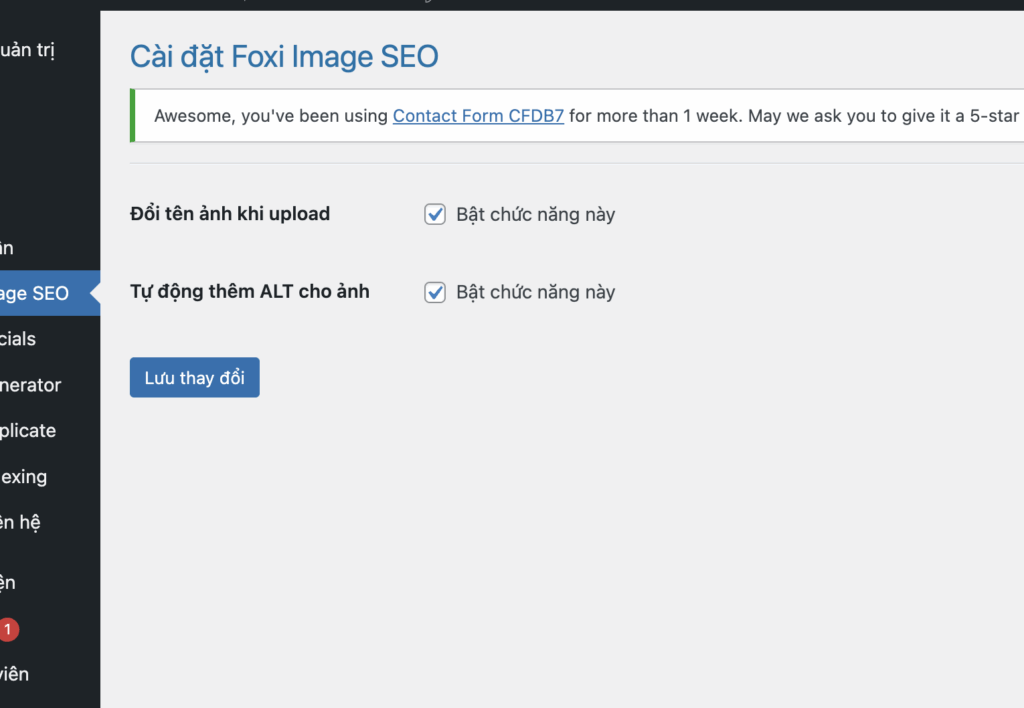
Task: Click 'Bật chức năng này' beside image rename option
Action: click(x=536, y=214)
